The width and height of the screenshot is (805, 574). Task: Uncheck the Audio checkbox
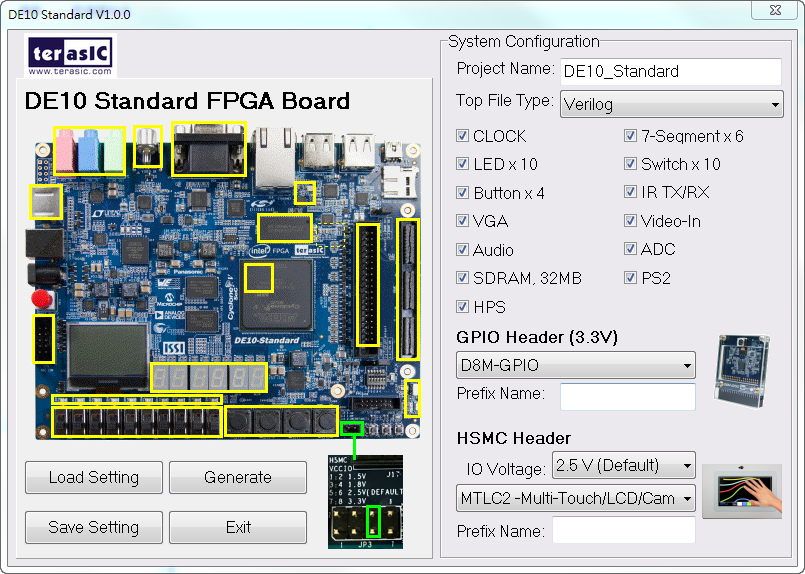pyautogui.click(x=462, y=250)
